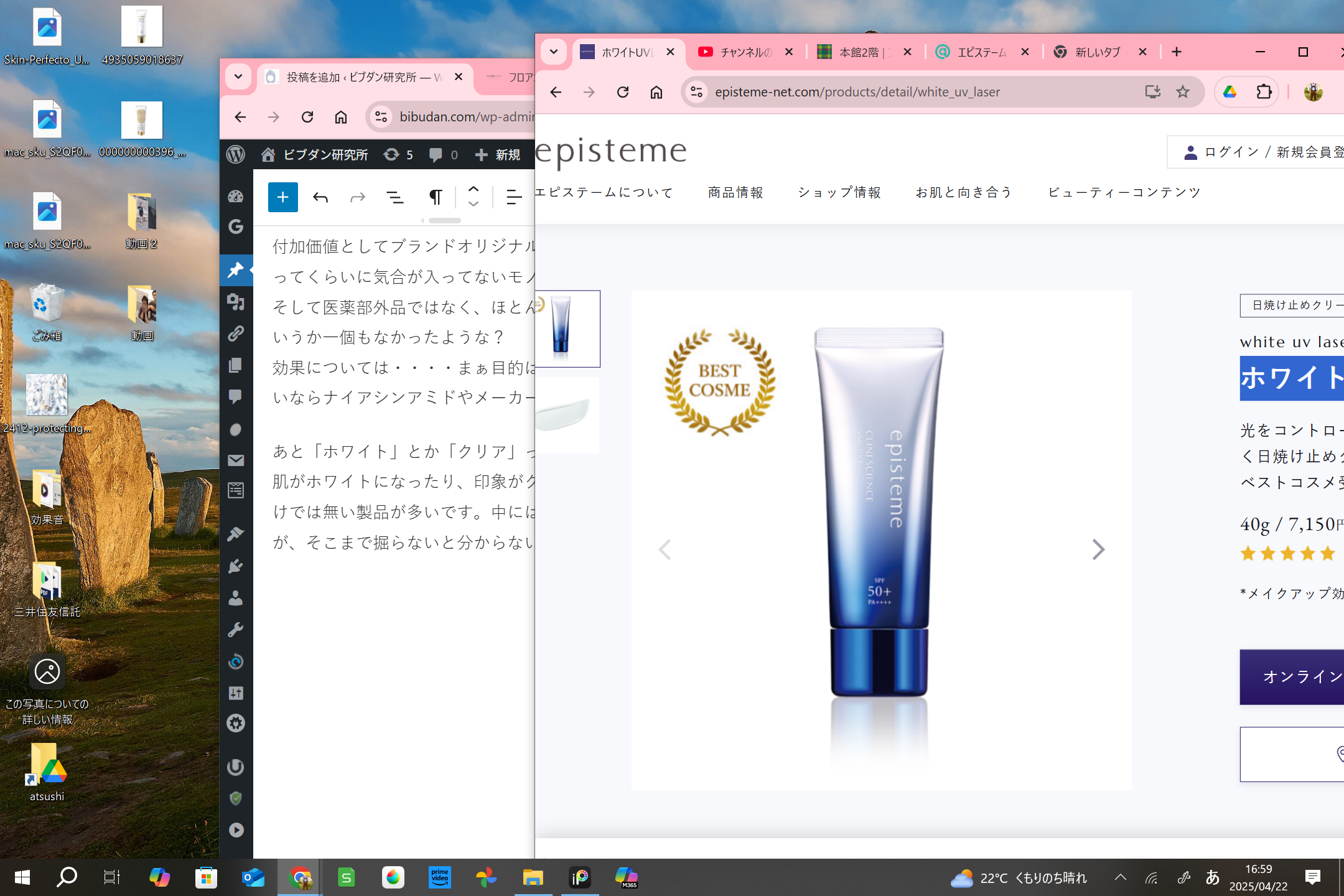The width and height of the screenshot is (1344, 896).
Task: Click the episteme address bar URL
Action: click(x=857, y=92)
